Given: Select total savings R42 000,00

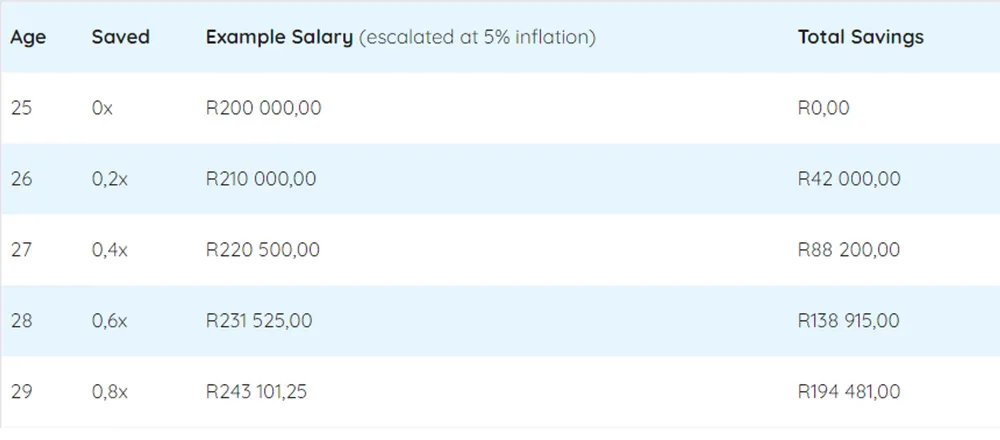Looking at the screenshot, I should pyautogui.click(x=849, y=179).
